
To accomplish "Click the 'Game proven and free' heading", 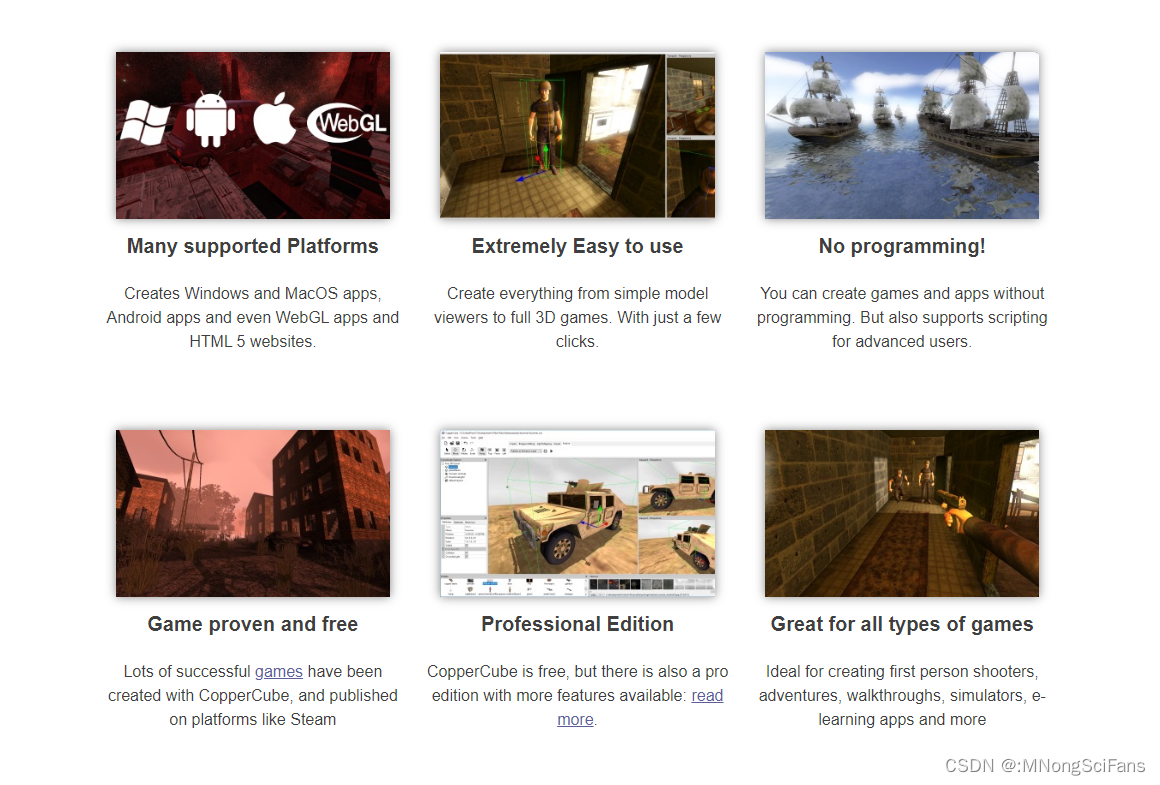I will coord(252,624).
